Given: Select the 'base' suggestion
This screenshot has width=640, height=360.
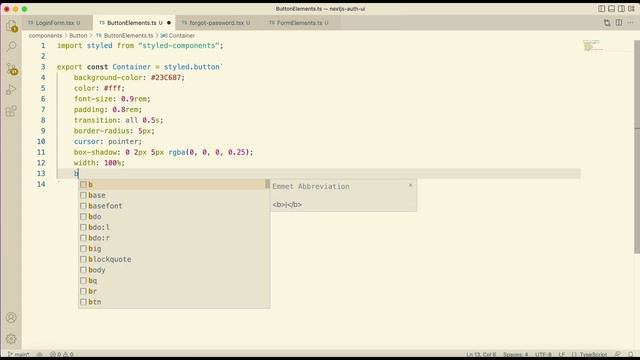Looking at the screenshot, I should [174, 195].
